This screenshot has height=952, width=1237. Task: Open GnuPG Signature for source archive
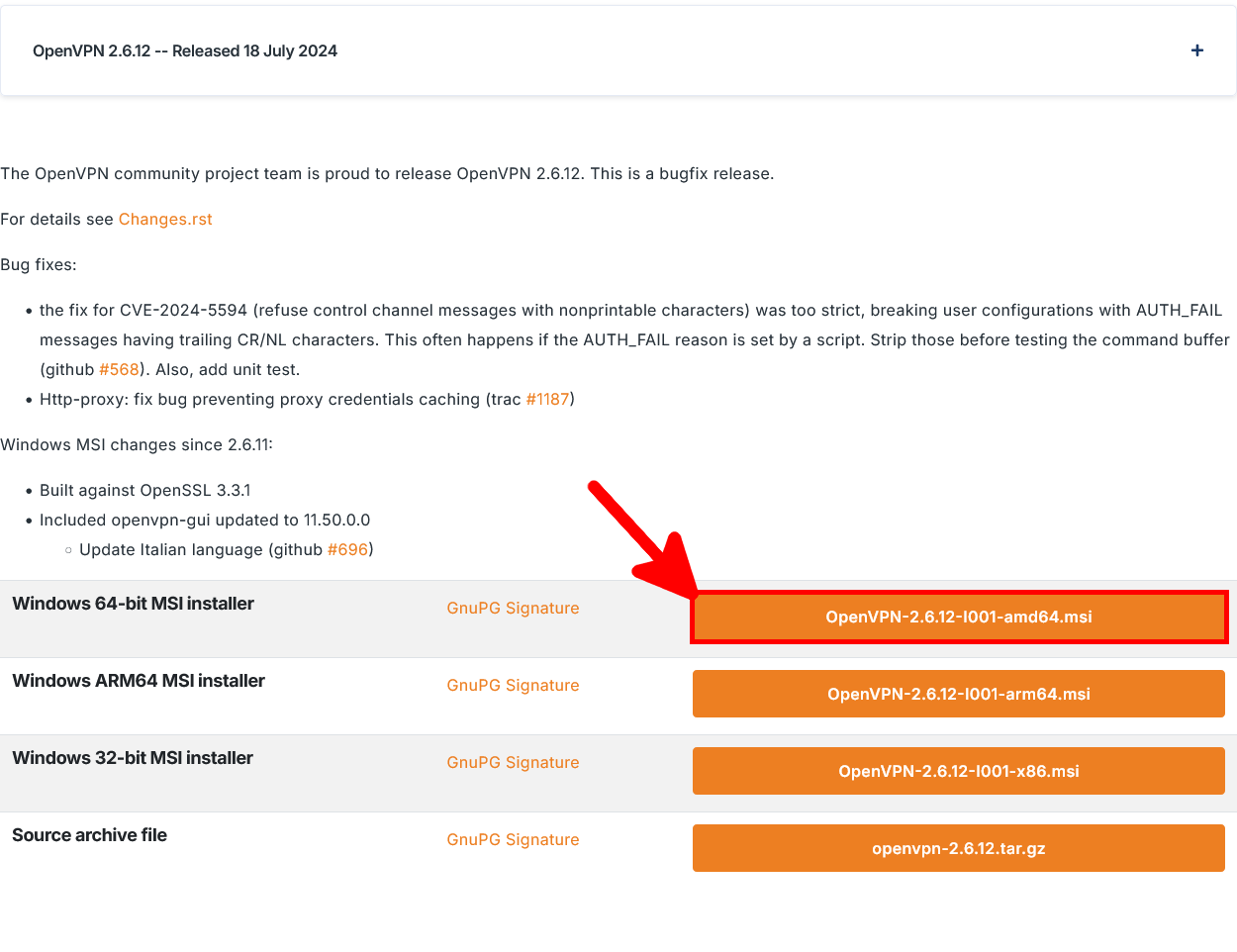[x=513, y=839]
